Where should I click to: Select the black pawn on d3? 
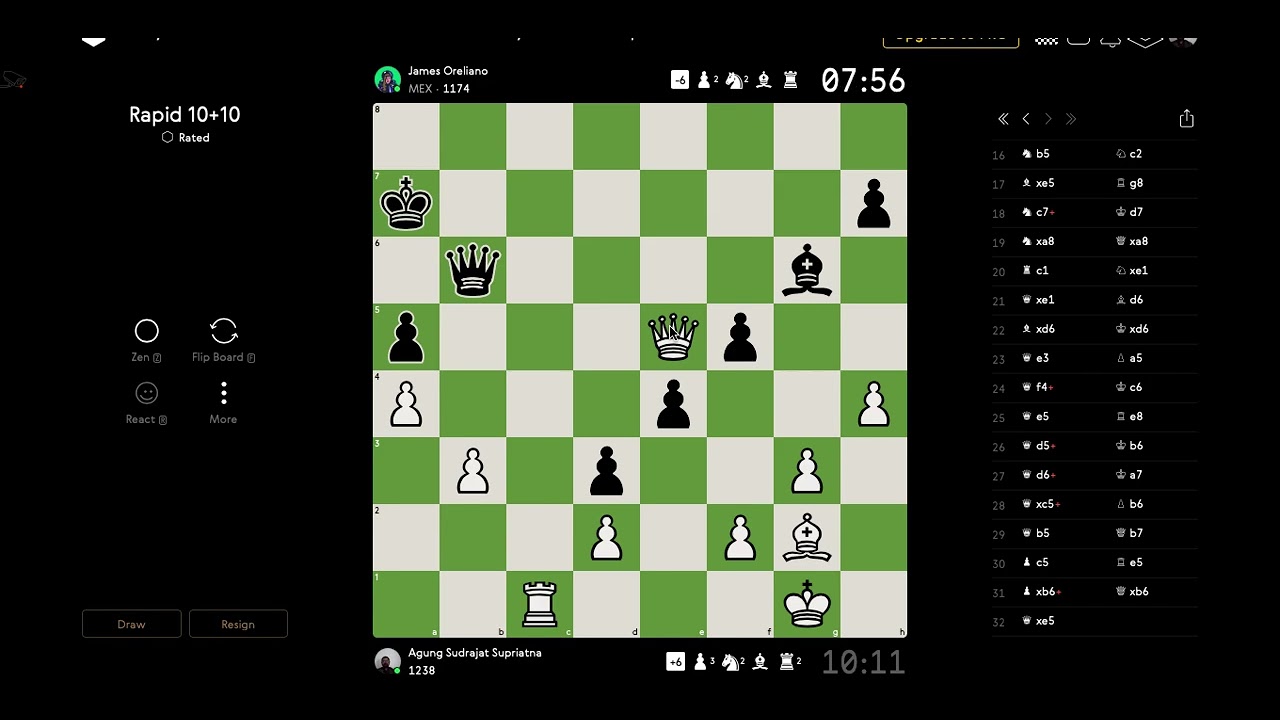pyautogui.click(x=606, y=471)
